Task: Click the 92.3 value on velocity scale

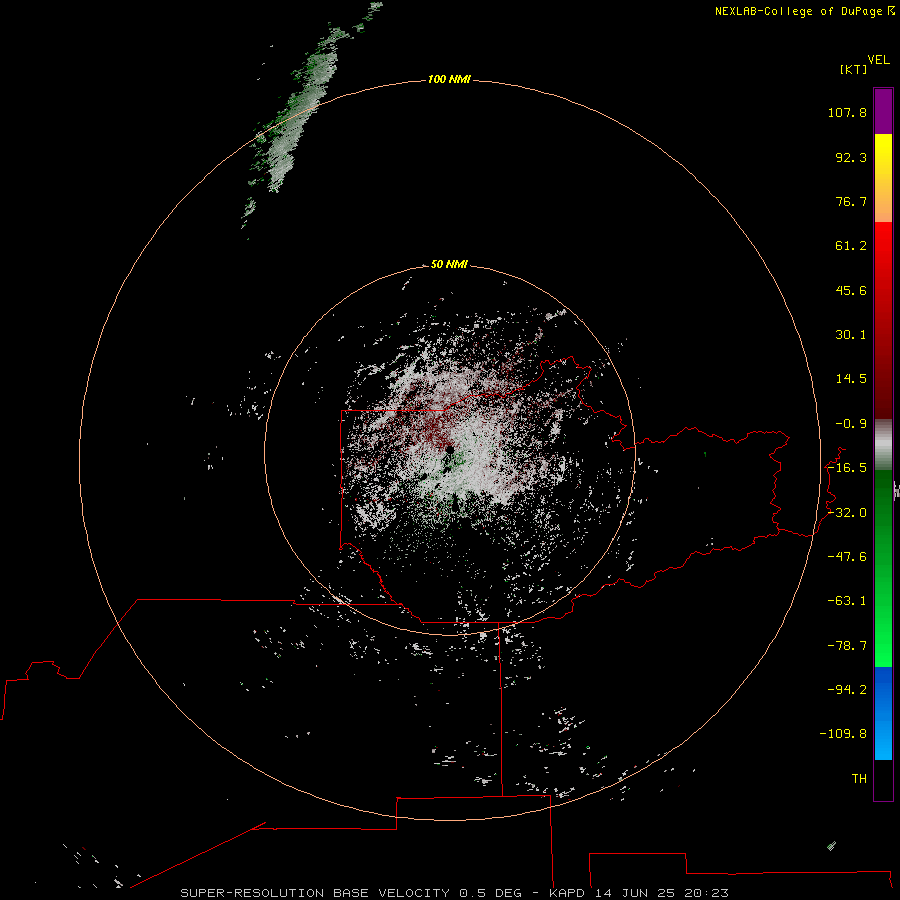Action: tap(851, 157)
